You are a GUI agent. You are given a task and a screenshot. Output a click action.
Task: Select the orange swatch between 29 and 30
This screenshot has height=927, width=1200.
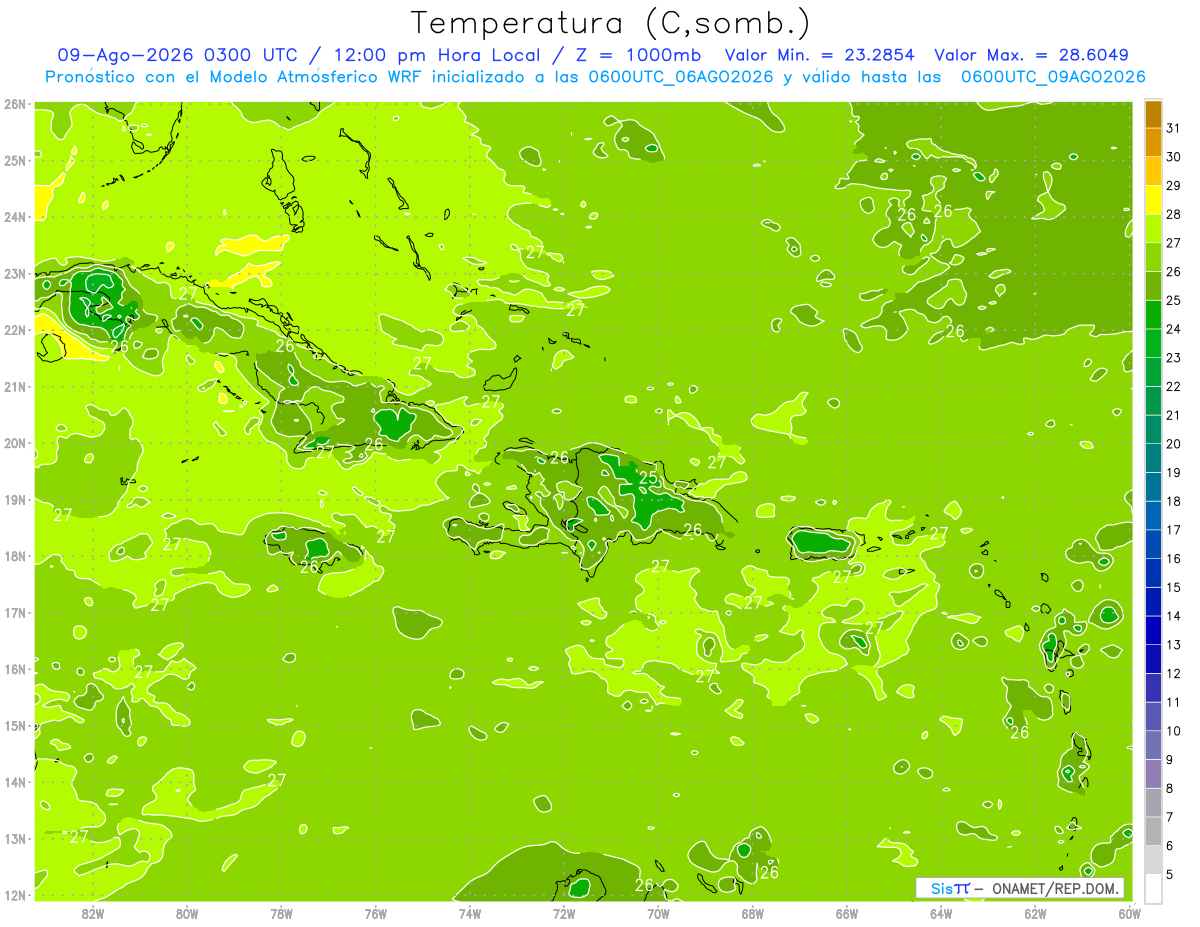coord(1153,171)
